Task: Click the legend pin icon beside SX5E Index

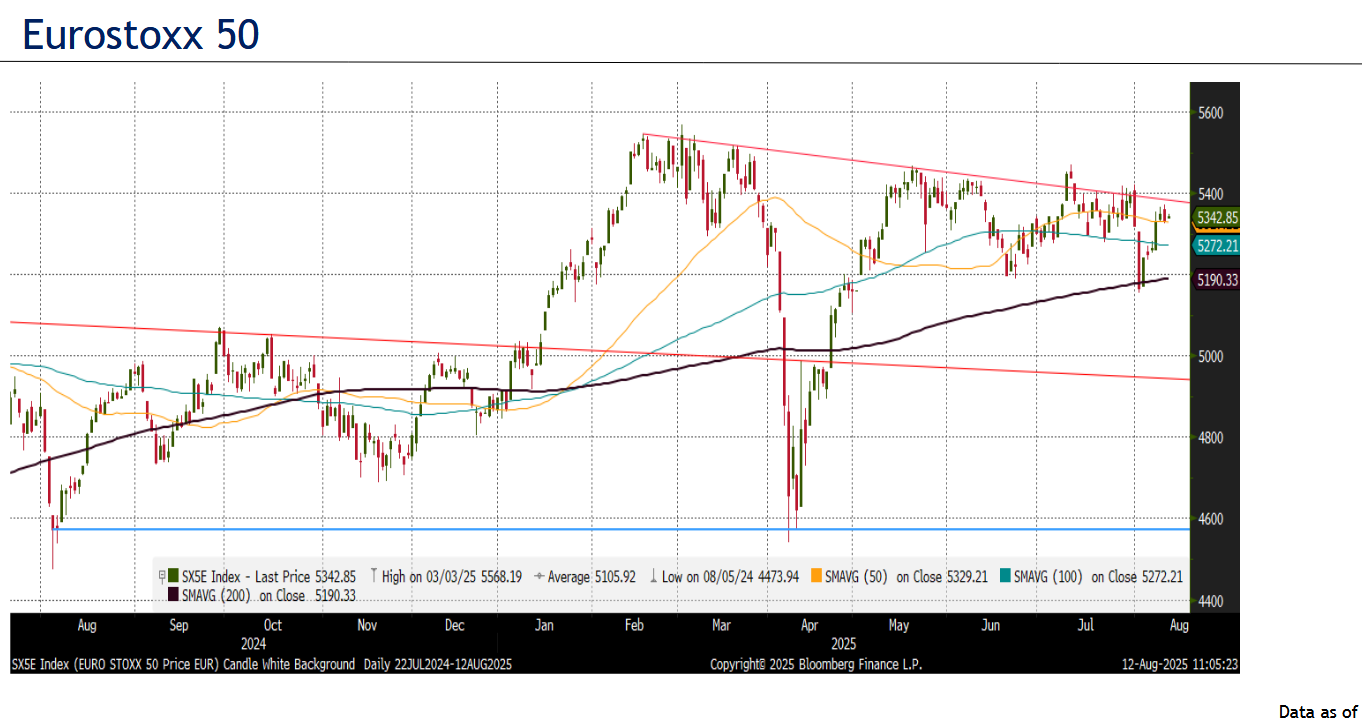Action: [x=162, y=577]
